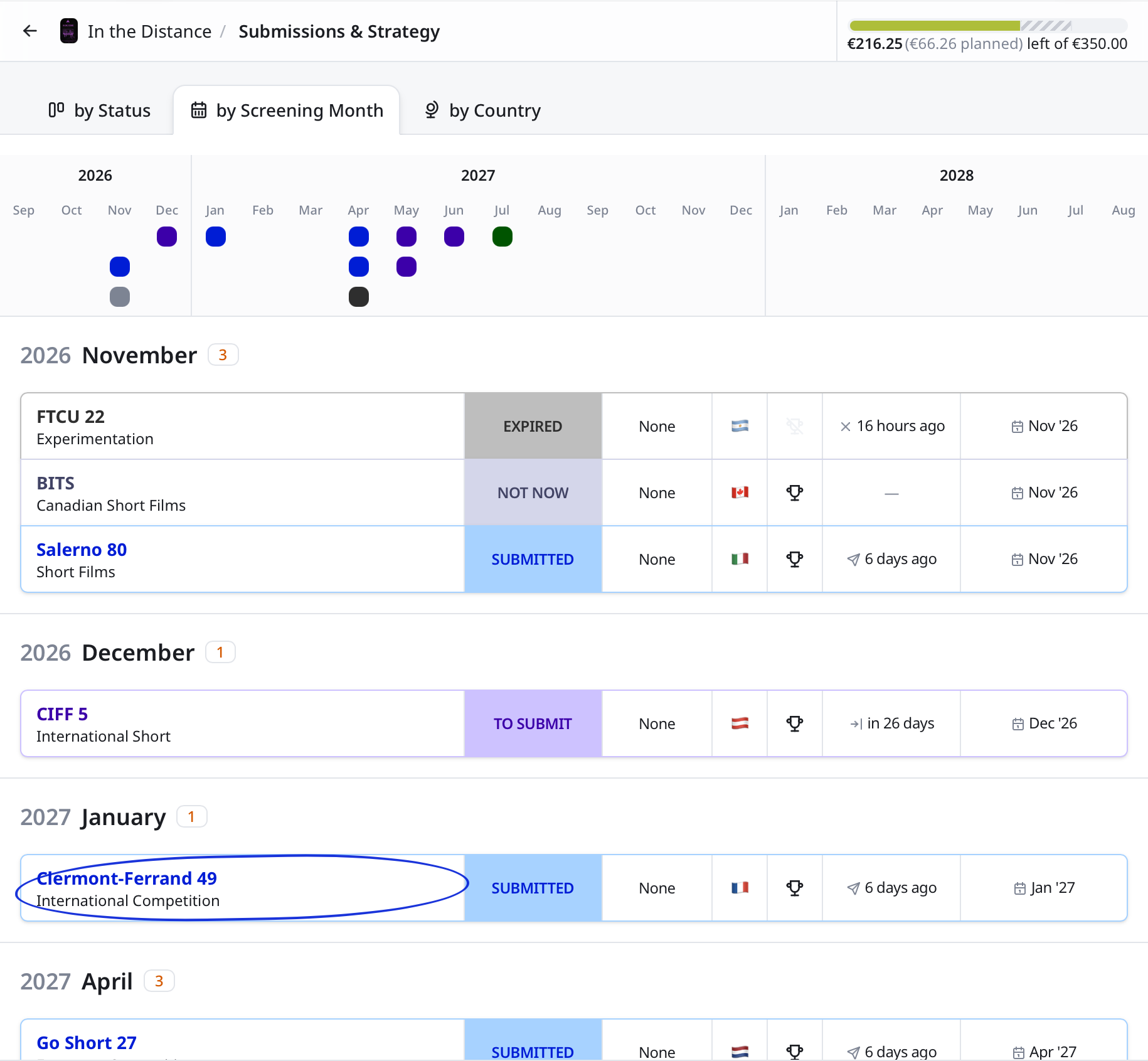The image size is (1148, 1061).
Task: Click the Italy flag in the Salerno 80 row
Action: tap(740, 559)
